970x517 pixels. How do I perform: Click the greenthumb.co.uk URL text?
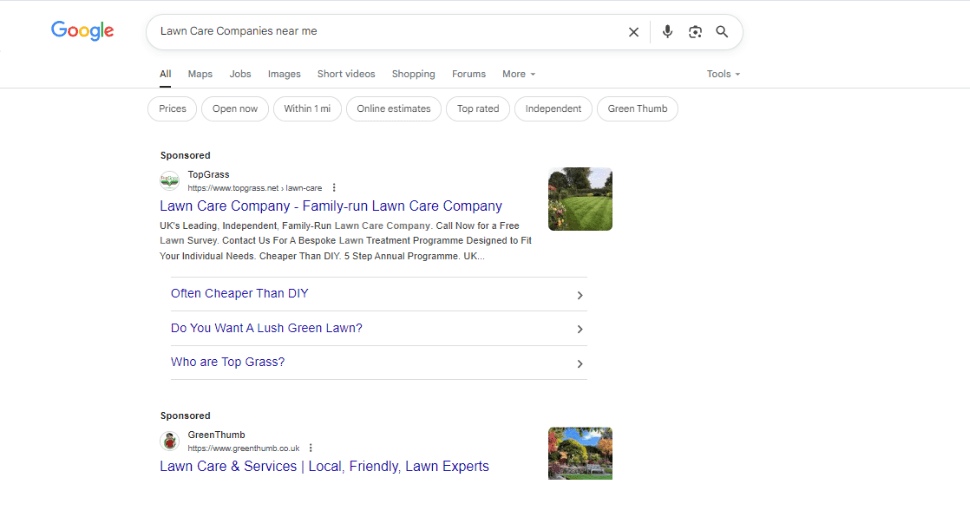(244, 448)
